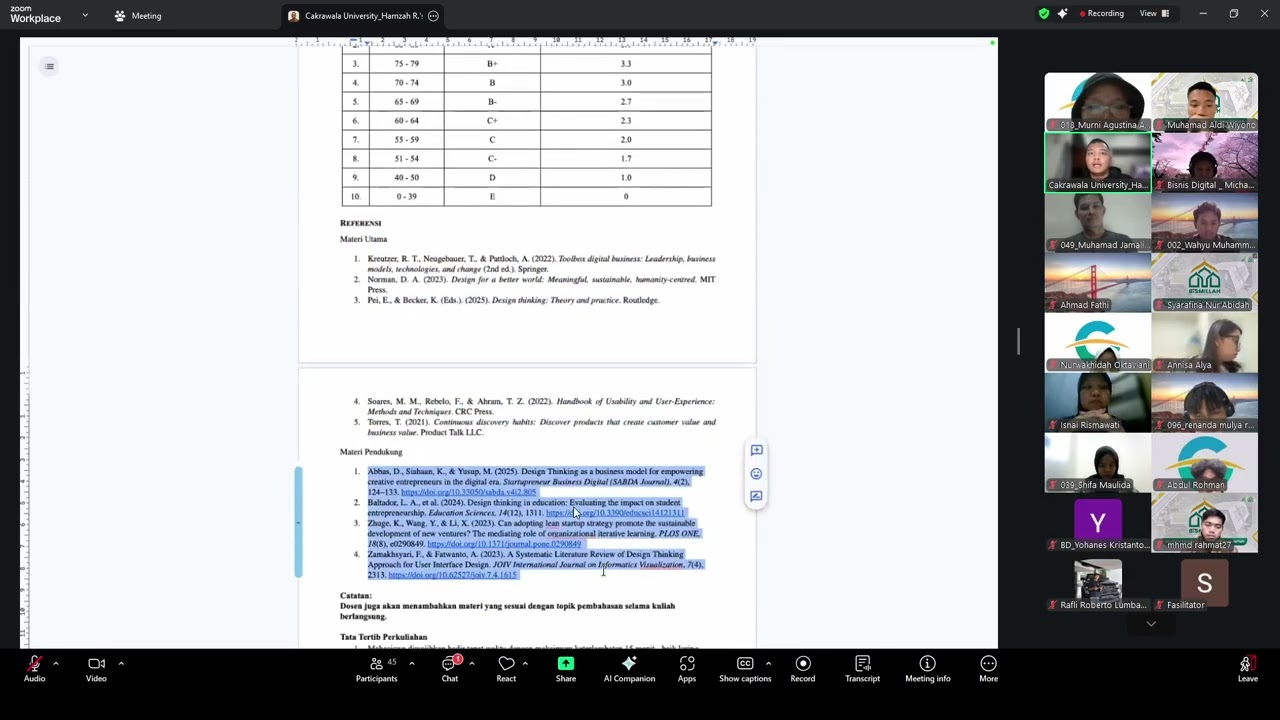Open Meeting info
The width and height of the screenshot is (1280, 720).
[x=928, y=669]
